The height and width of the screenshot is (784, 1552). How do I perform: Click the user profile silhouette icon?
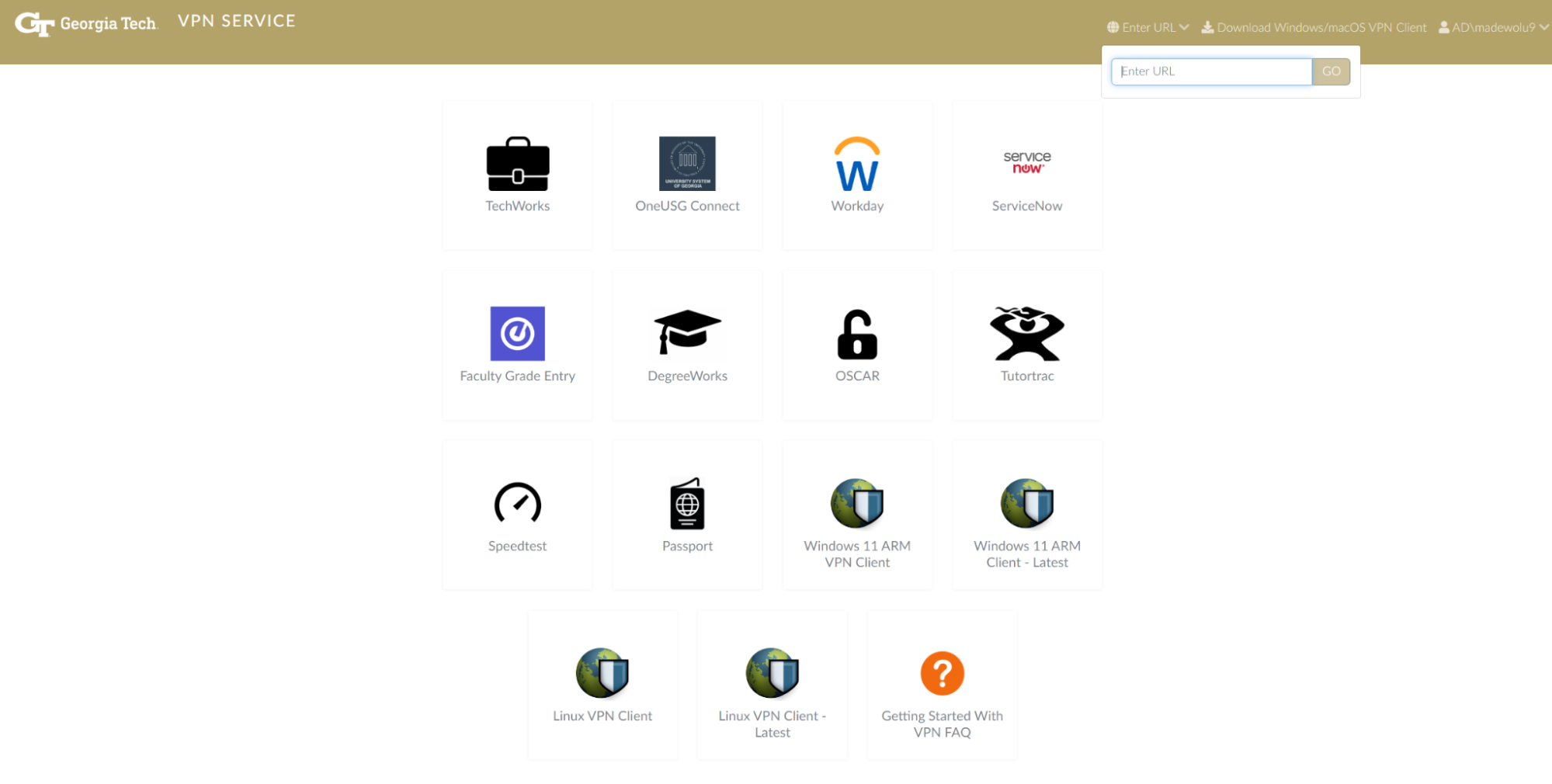coord(1444,27)
